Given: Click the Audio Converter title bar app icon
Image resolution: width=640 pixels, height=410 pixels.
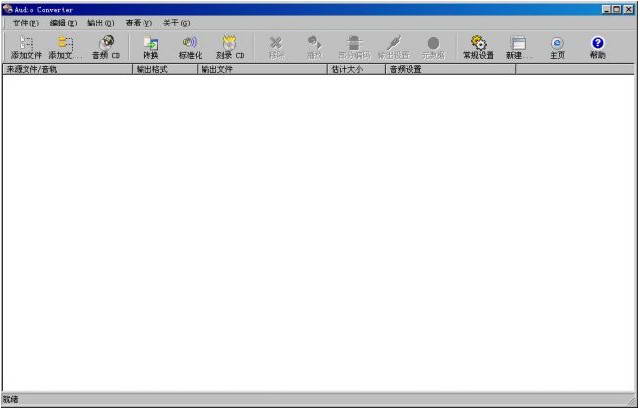Looking at the screenshot, I should coord(7,9).
